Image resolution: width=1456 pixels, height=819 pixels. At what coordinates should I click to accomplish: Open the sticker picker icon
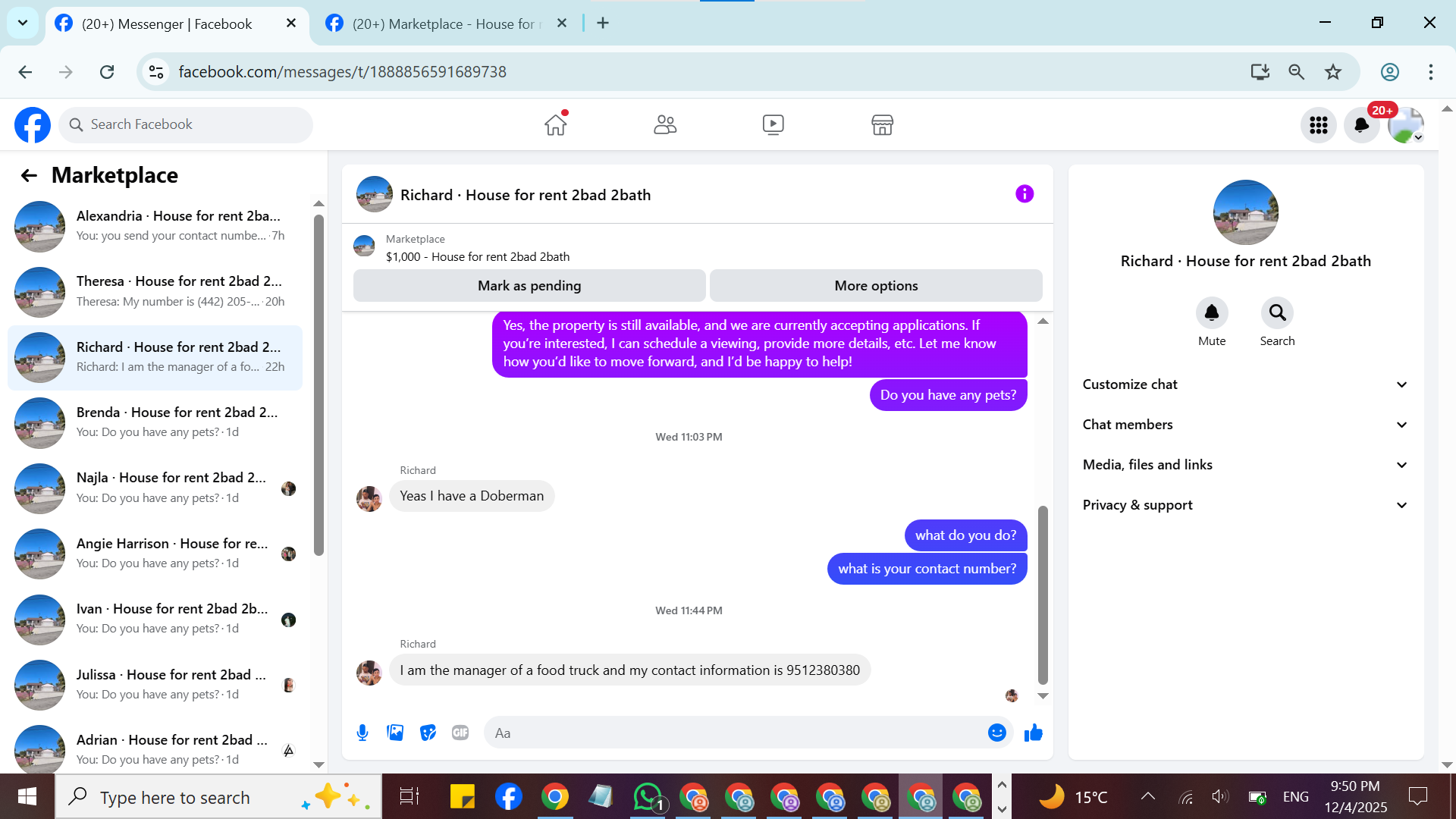pos(428,733)
